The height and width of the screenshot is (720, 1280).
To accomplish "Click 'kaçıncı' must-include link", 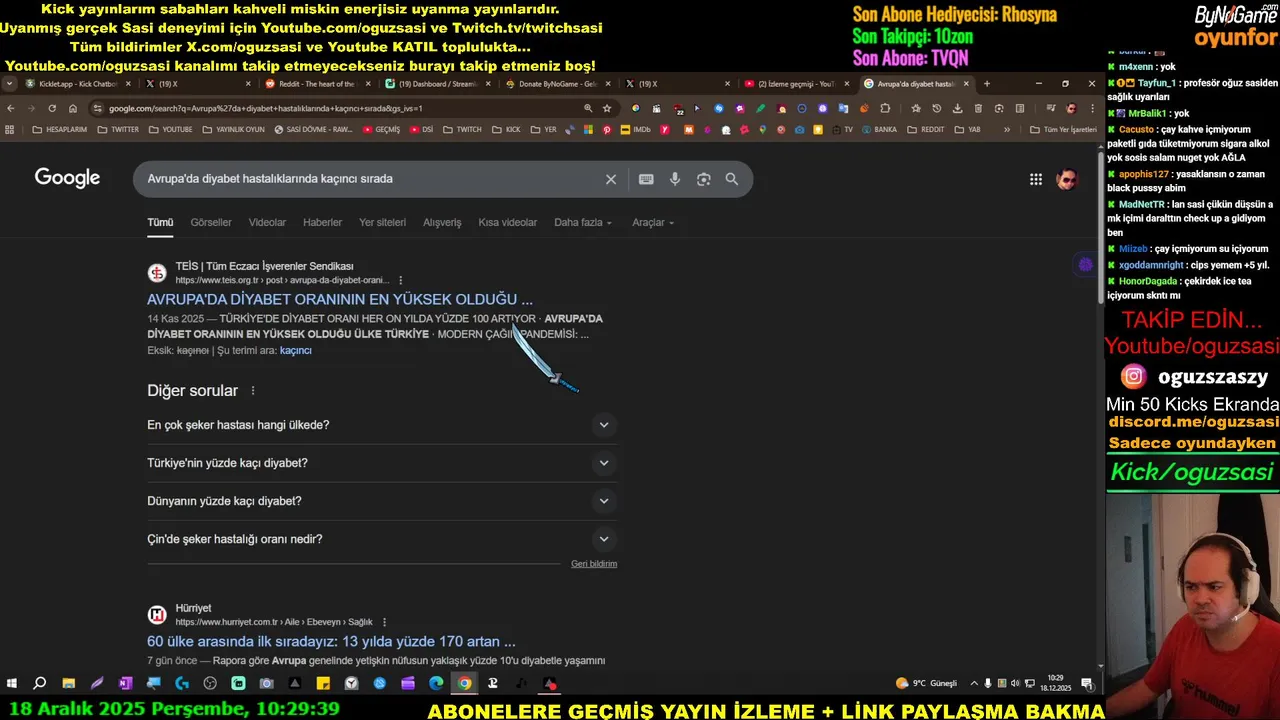I will (x=296, y=351).
